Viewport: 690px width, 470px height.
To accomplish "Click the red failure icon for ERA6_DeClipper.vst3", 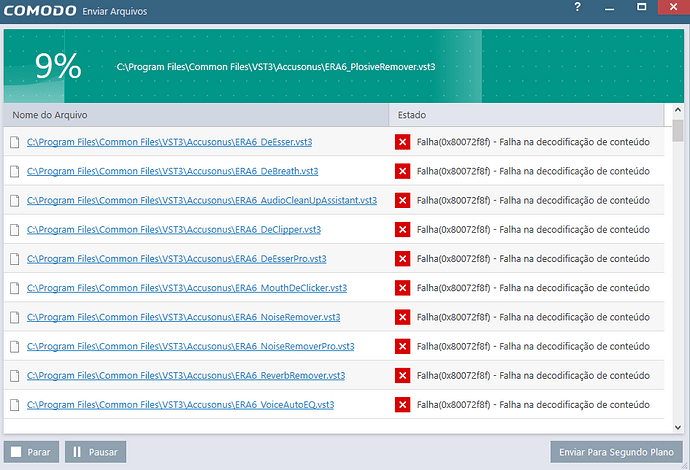I will [x=403, y=230].
